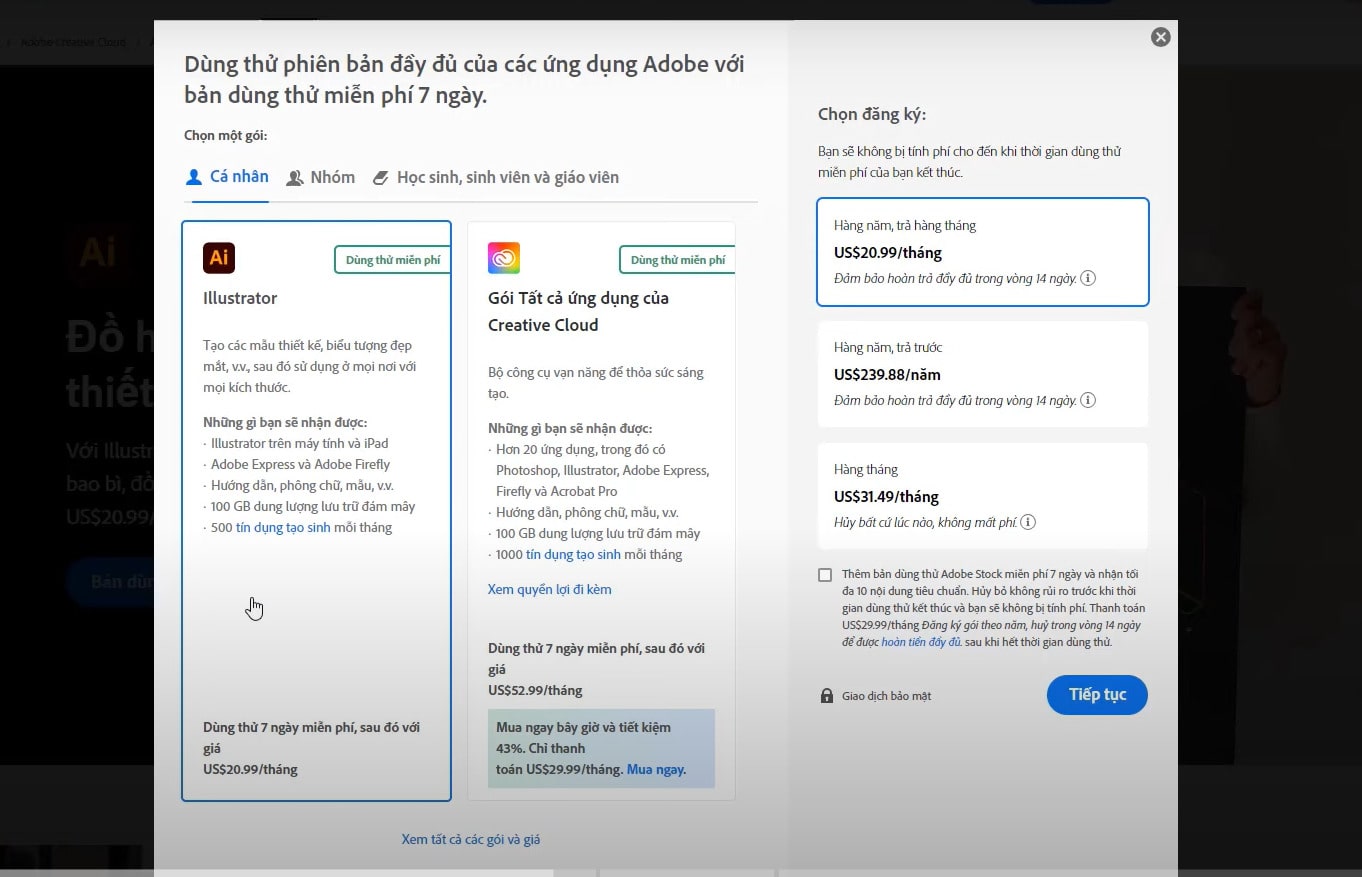Click the US$52.99/tháng price text

coord(535,690)
